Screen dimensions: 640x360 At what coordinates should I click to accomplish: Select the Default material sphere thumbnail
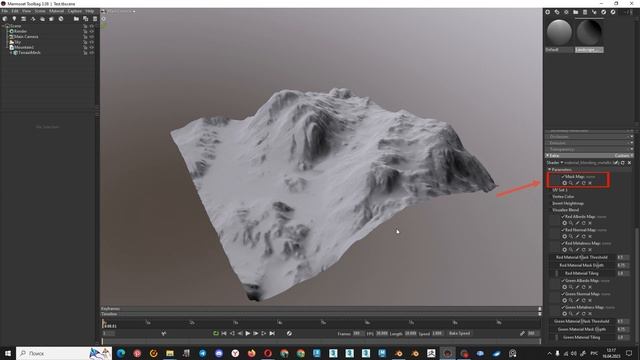click(559, 32)
